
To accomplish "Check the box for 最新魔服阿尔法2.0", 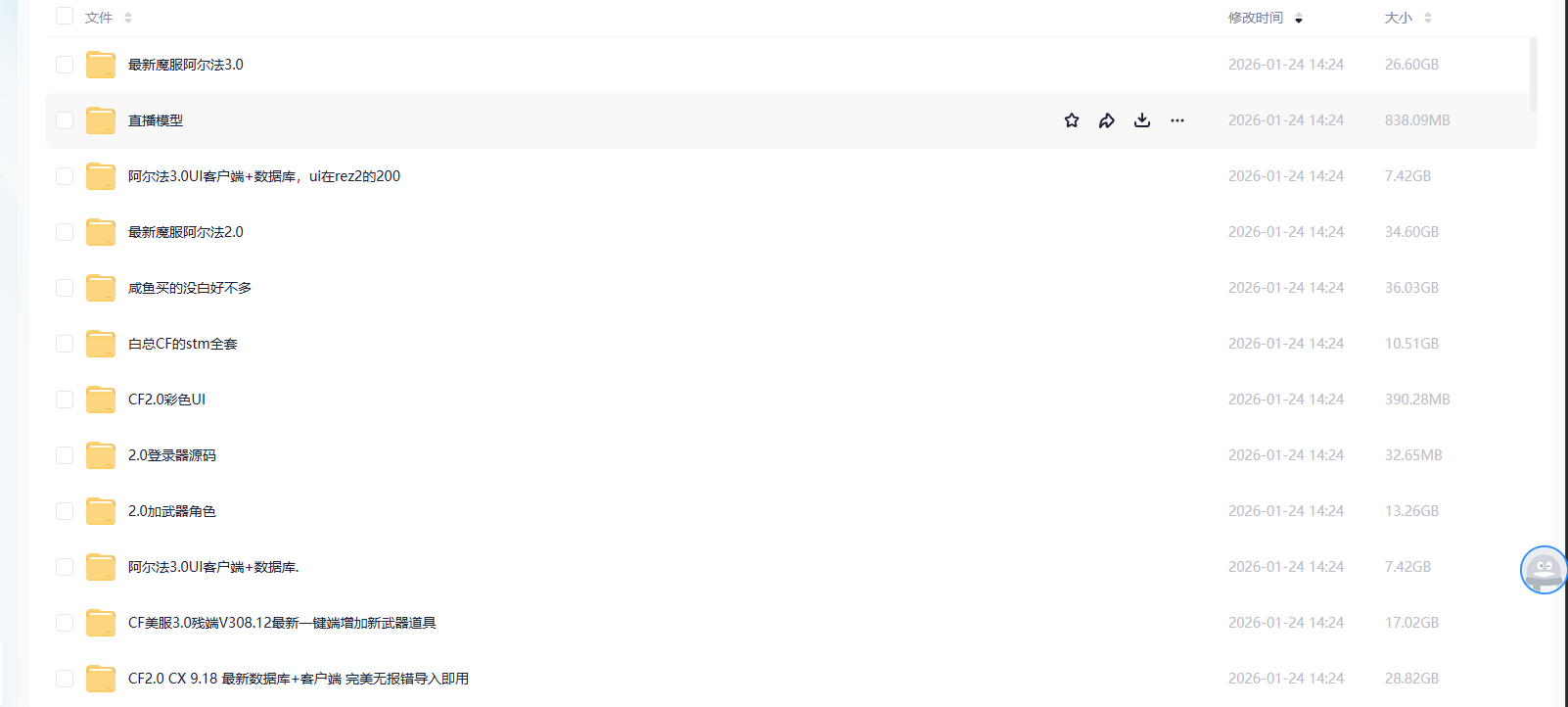I will (65, 232).
